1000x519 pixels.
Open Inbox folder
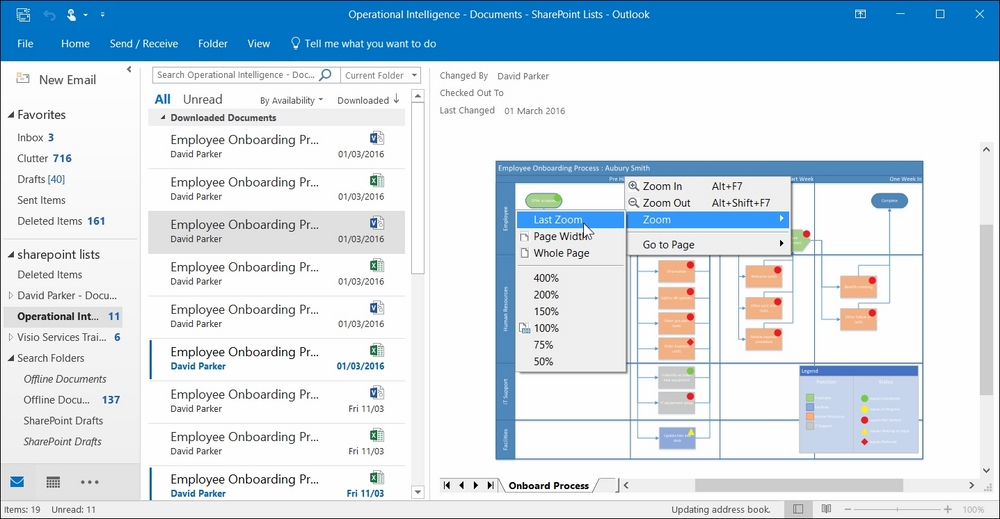[x=36, y=137]
